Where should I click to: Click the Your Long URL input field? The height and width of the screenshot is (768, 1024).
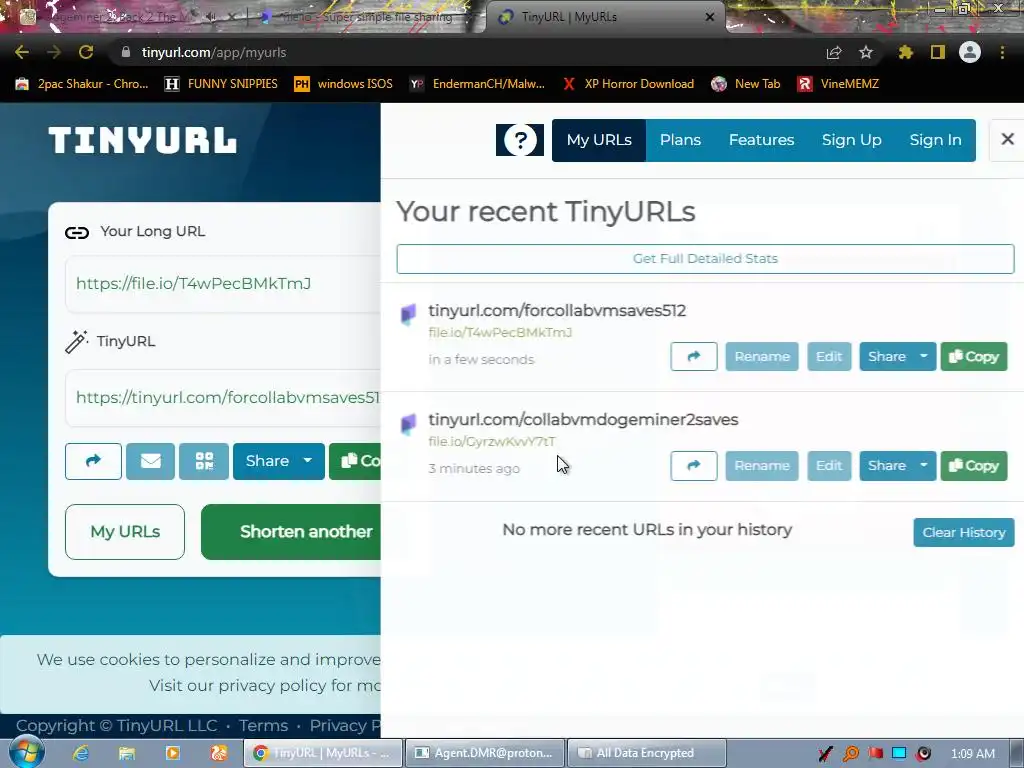point(223,283)
